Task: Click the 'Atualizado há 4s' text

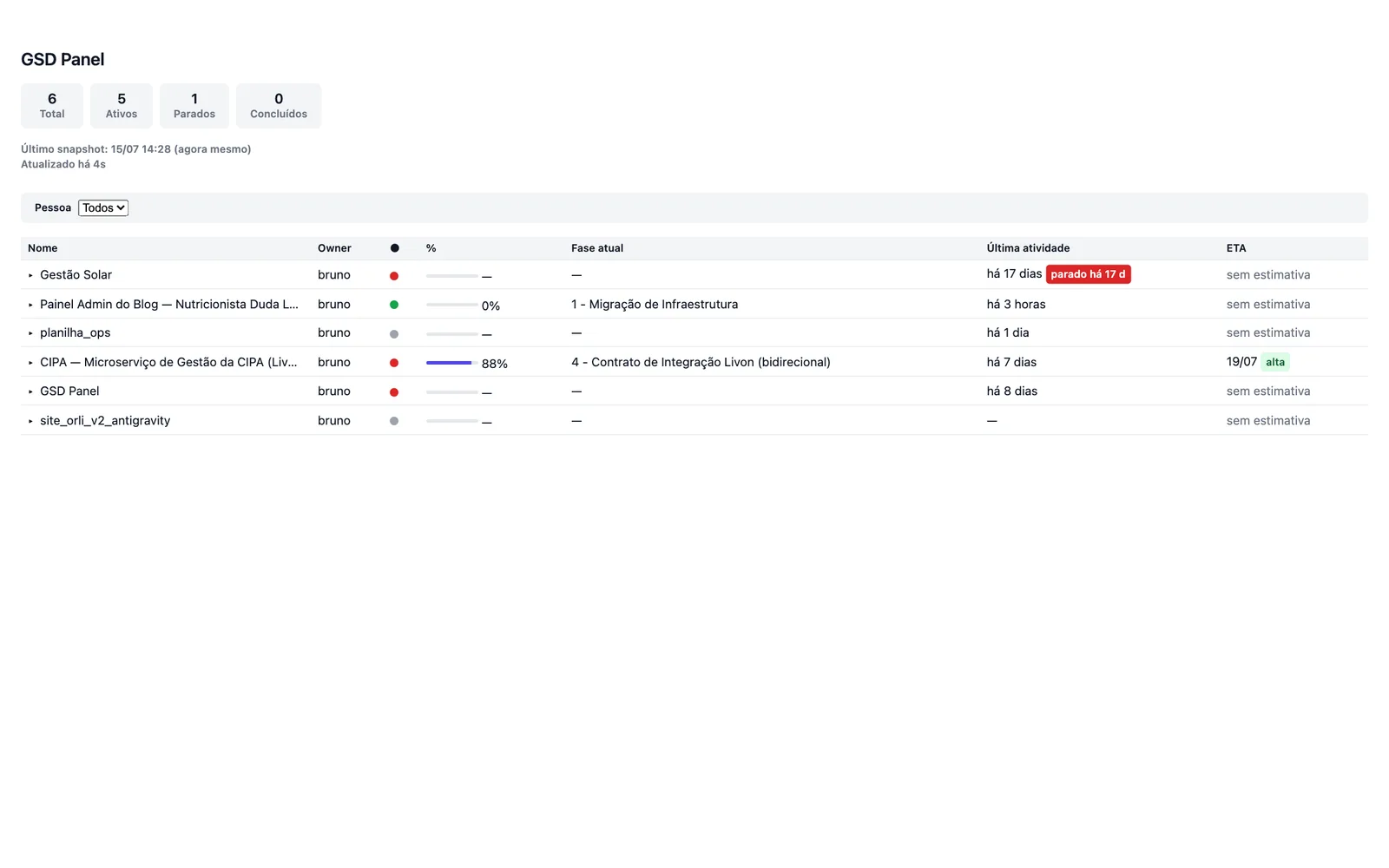Action: coord(63,164)
